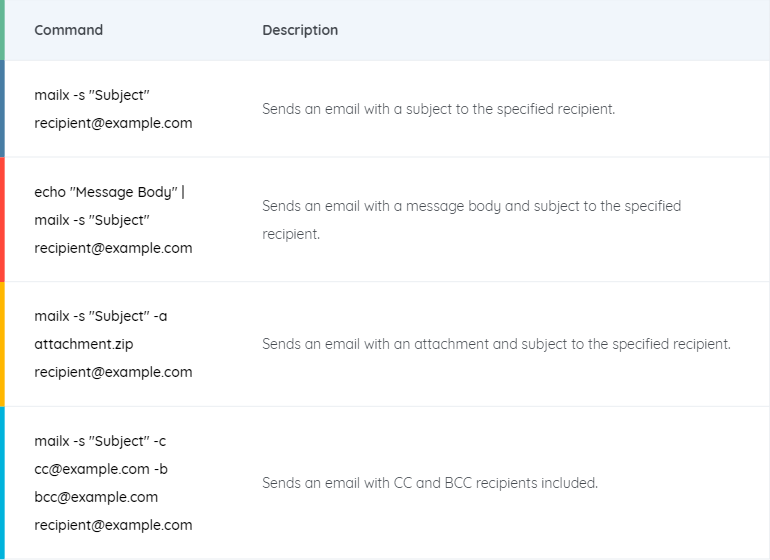Click the mailx -s "Subject" -a command line
The width and height of the screenshot is (770, 560).
(x=101, y=316)
